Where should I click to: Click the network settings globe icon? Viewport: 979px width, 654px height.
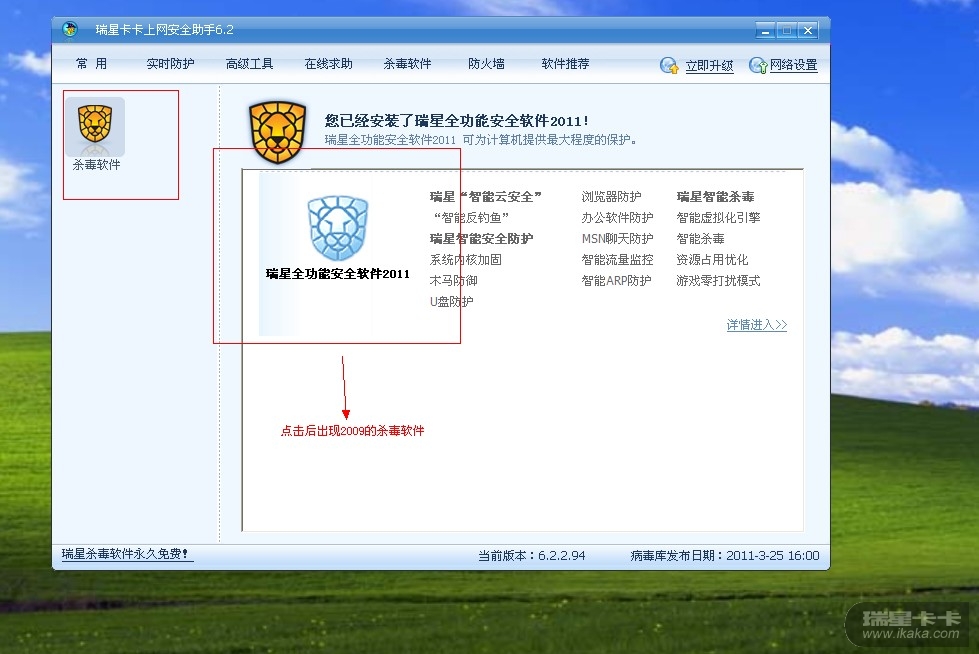pyautogui.click(x=758, y=65)
